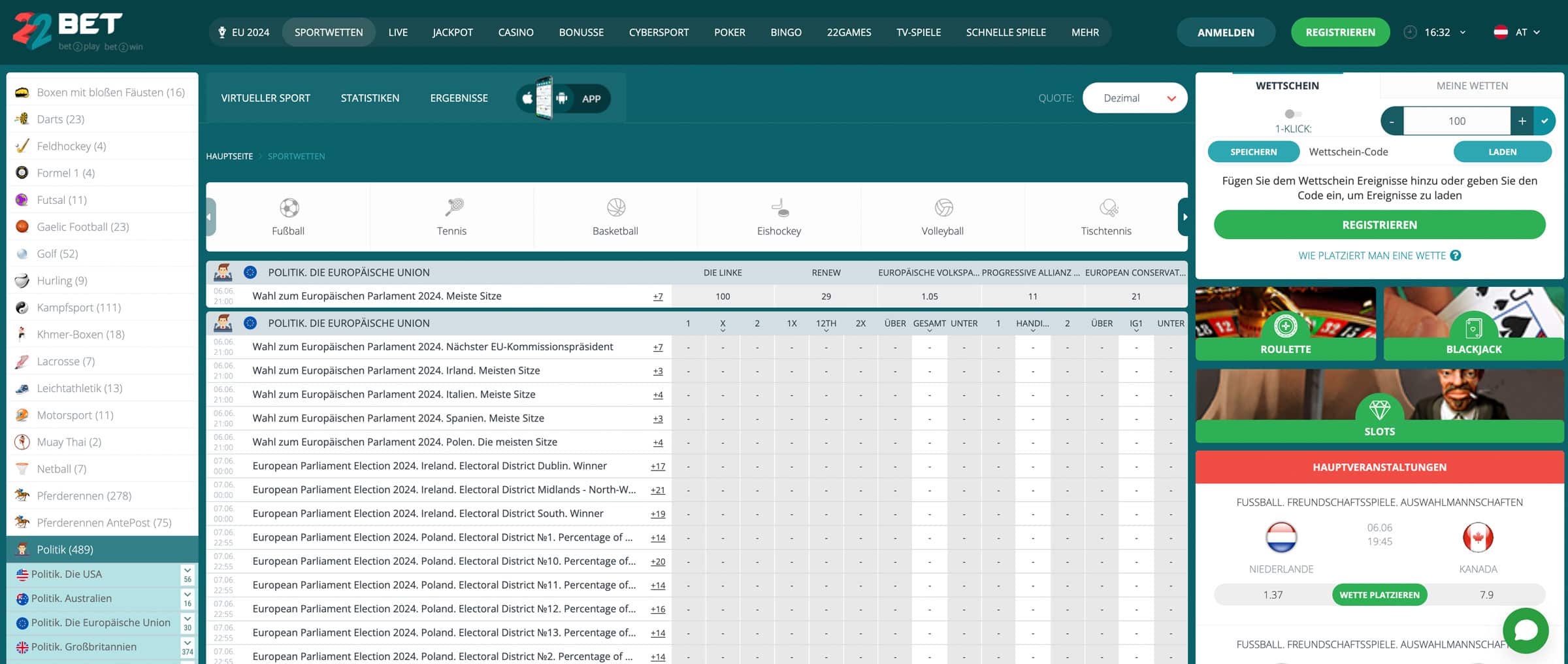Increase stake with plus button
1568x664 pixels.
[1522, 121]
